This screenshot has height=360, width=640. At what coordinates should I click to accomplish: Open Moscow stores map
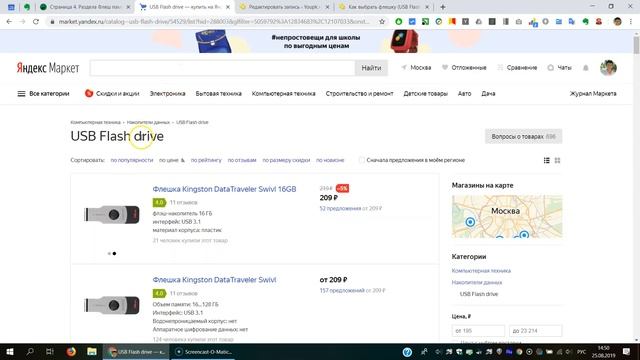[507, 216]
